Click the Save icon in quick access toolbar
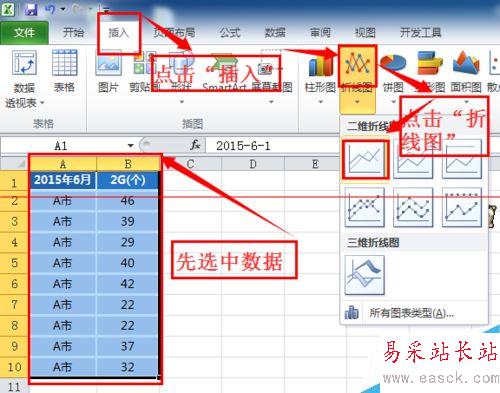 (30, 9)
